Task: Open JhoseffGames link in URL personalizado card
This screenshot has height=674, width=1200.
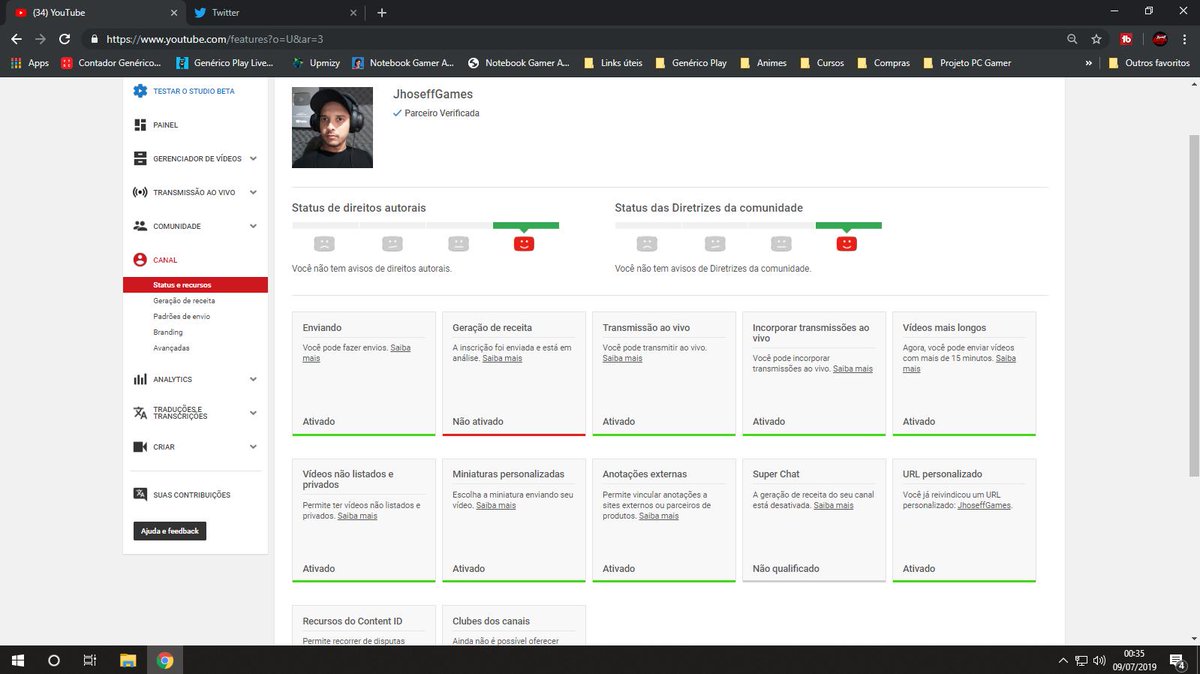Action: point(984,505)
